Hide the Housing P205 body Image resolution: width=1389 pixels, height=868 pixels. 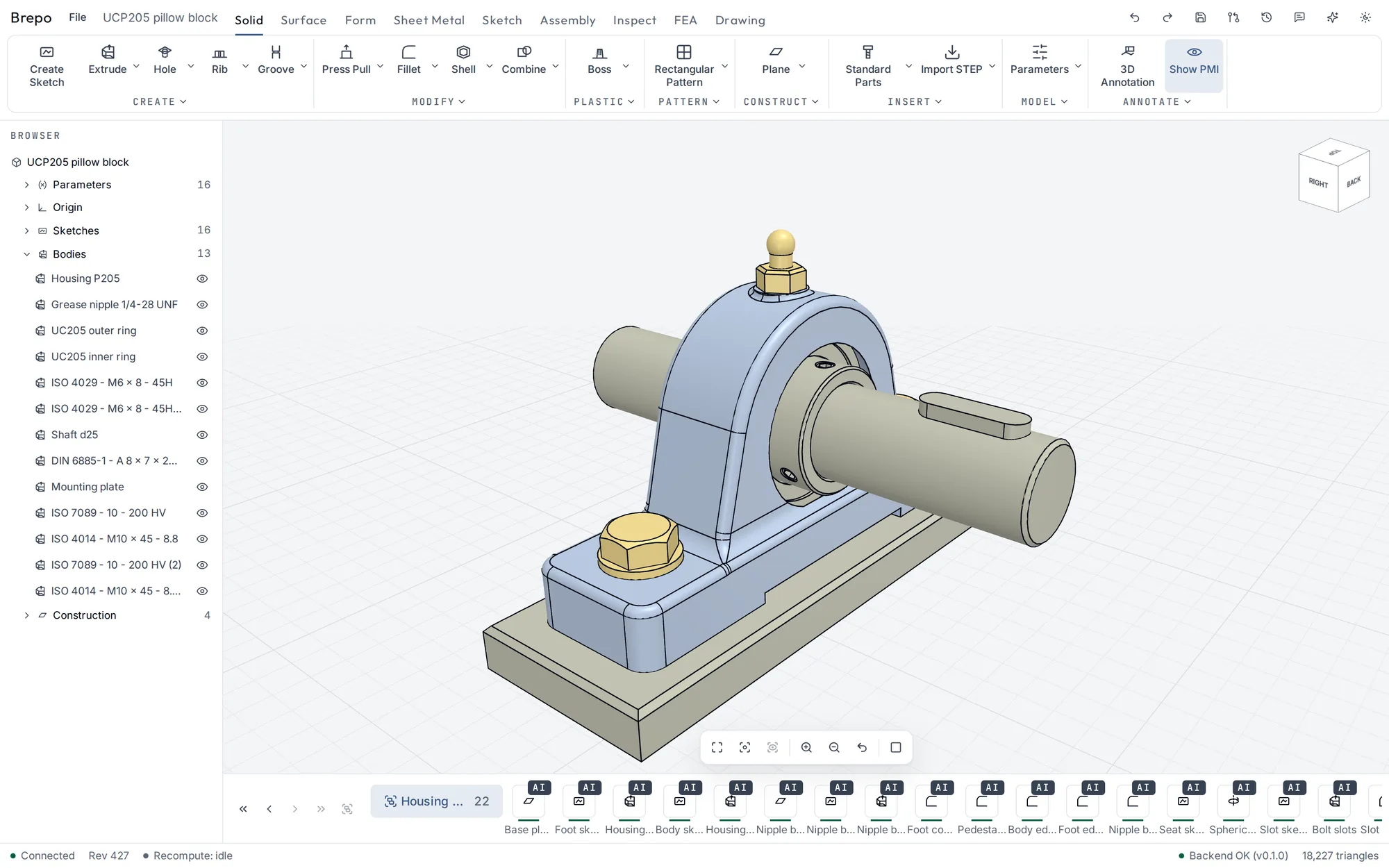202,278
